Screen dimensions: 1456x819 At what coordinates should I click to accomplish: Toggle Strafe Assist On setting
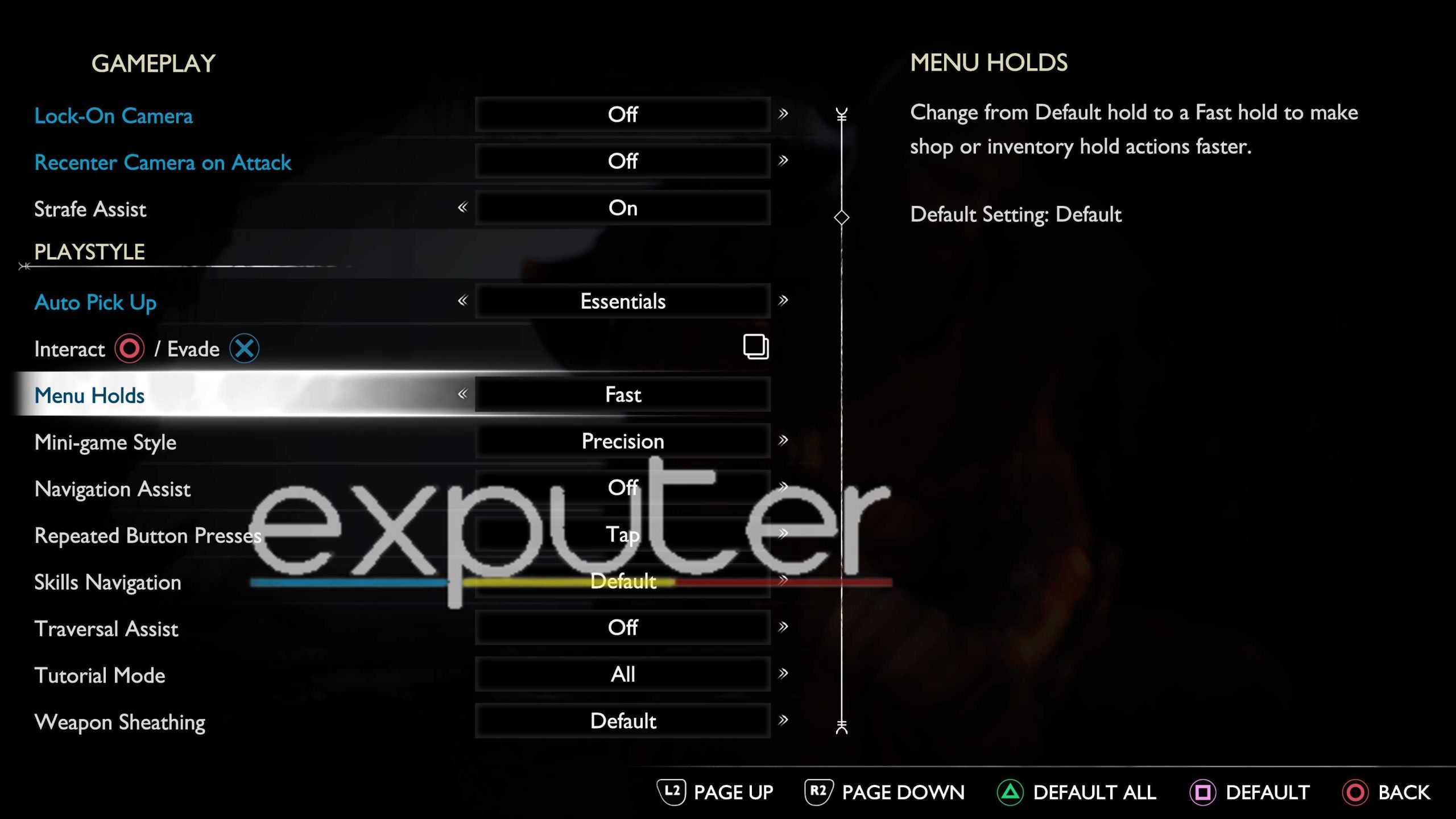622,208
